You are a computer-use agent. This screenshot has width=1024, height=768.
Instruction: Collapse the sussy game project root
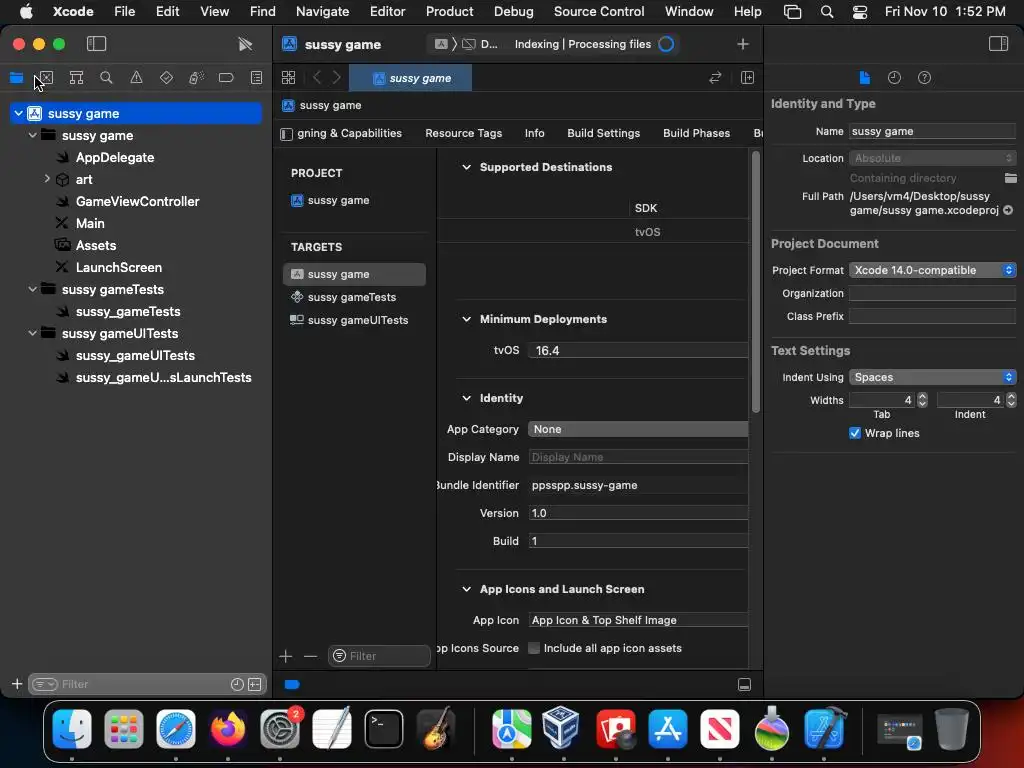tap(18, 114)
